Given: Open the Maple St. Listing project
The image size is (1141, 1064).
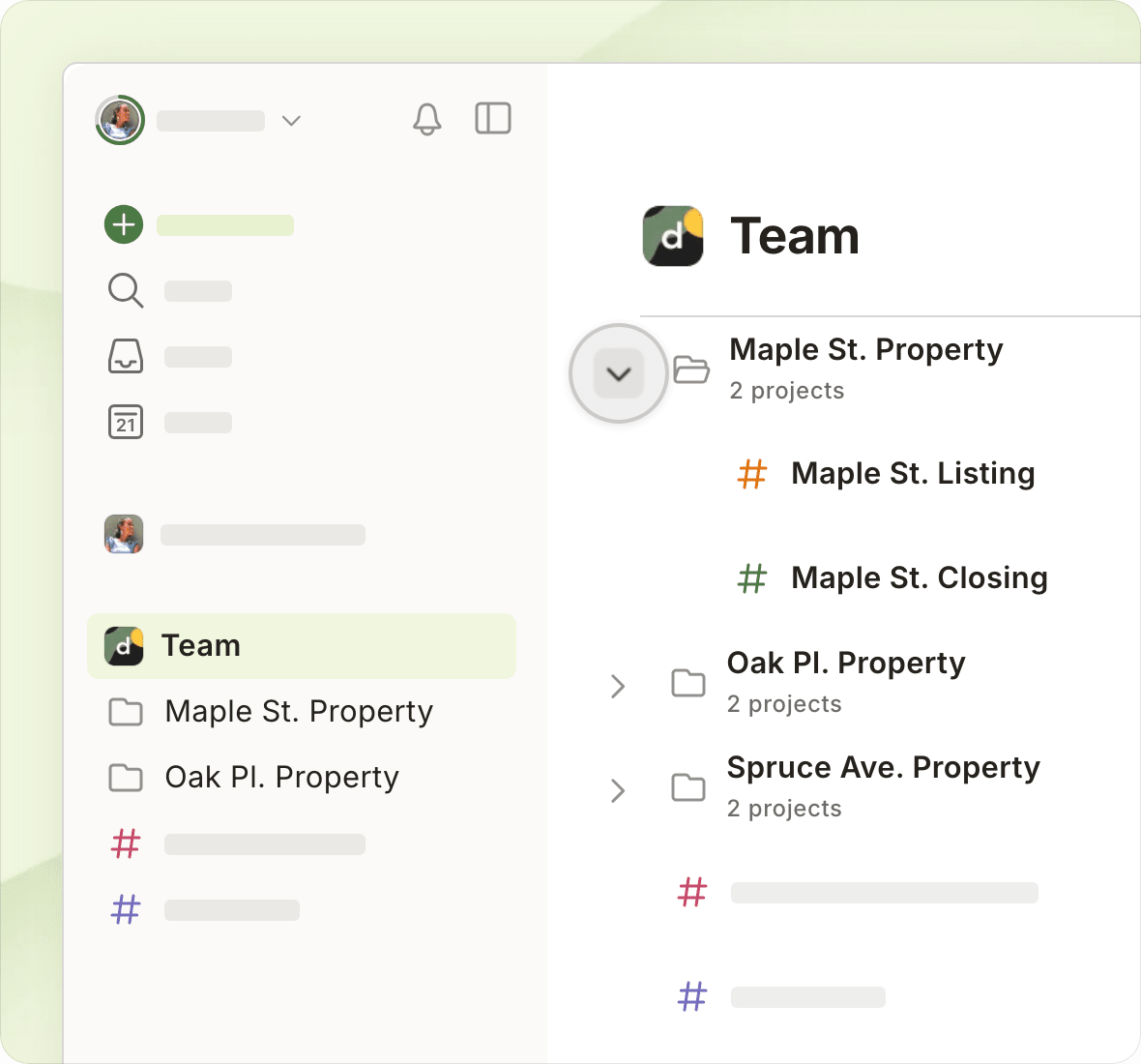Looking at the screenshot, I should pyautogui.click(x=913, y=473).
